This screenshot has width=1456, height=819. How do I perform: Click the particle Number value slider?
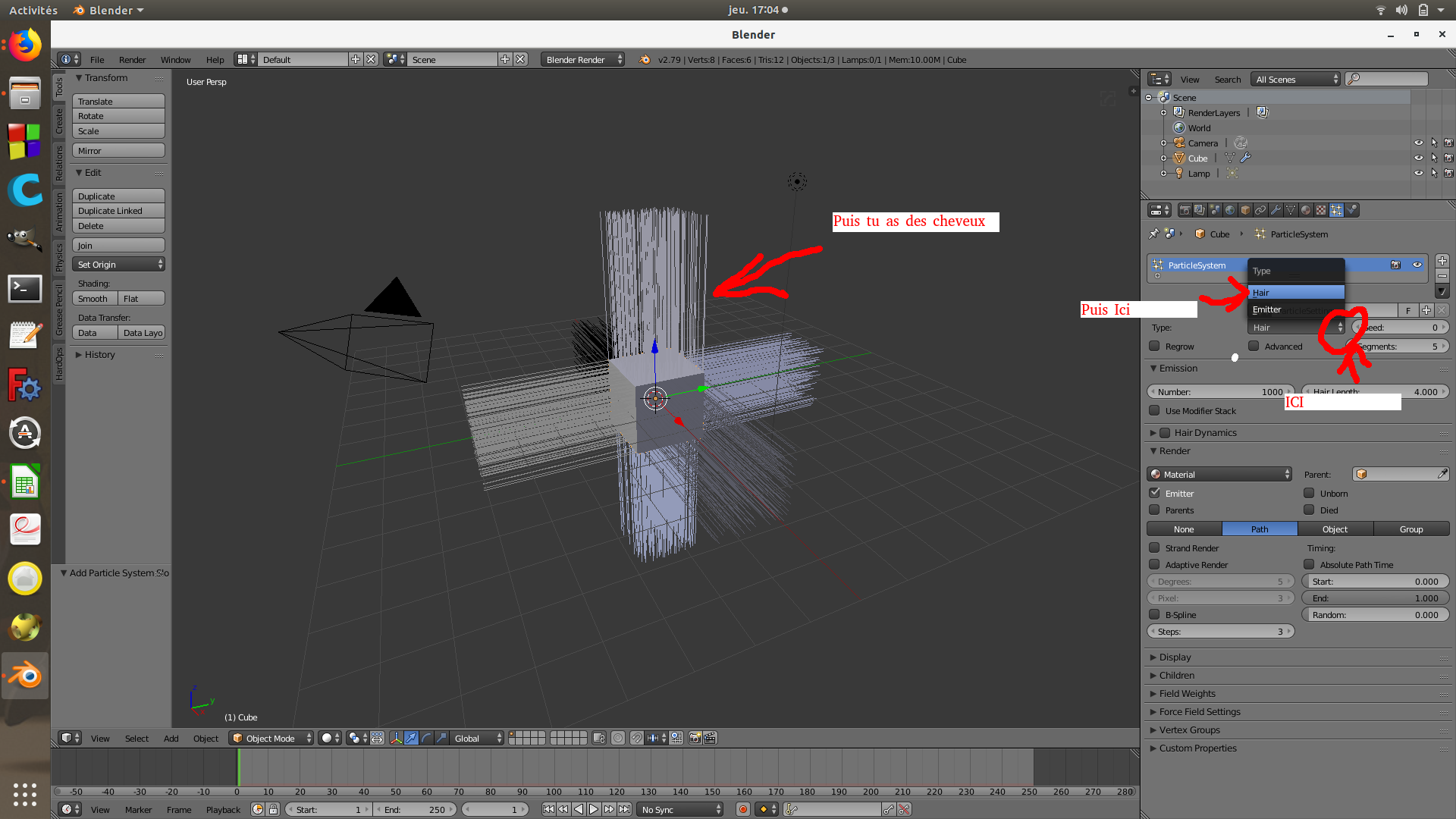[1219, 392]
